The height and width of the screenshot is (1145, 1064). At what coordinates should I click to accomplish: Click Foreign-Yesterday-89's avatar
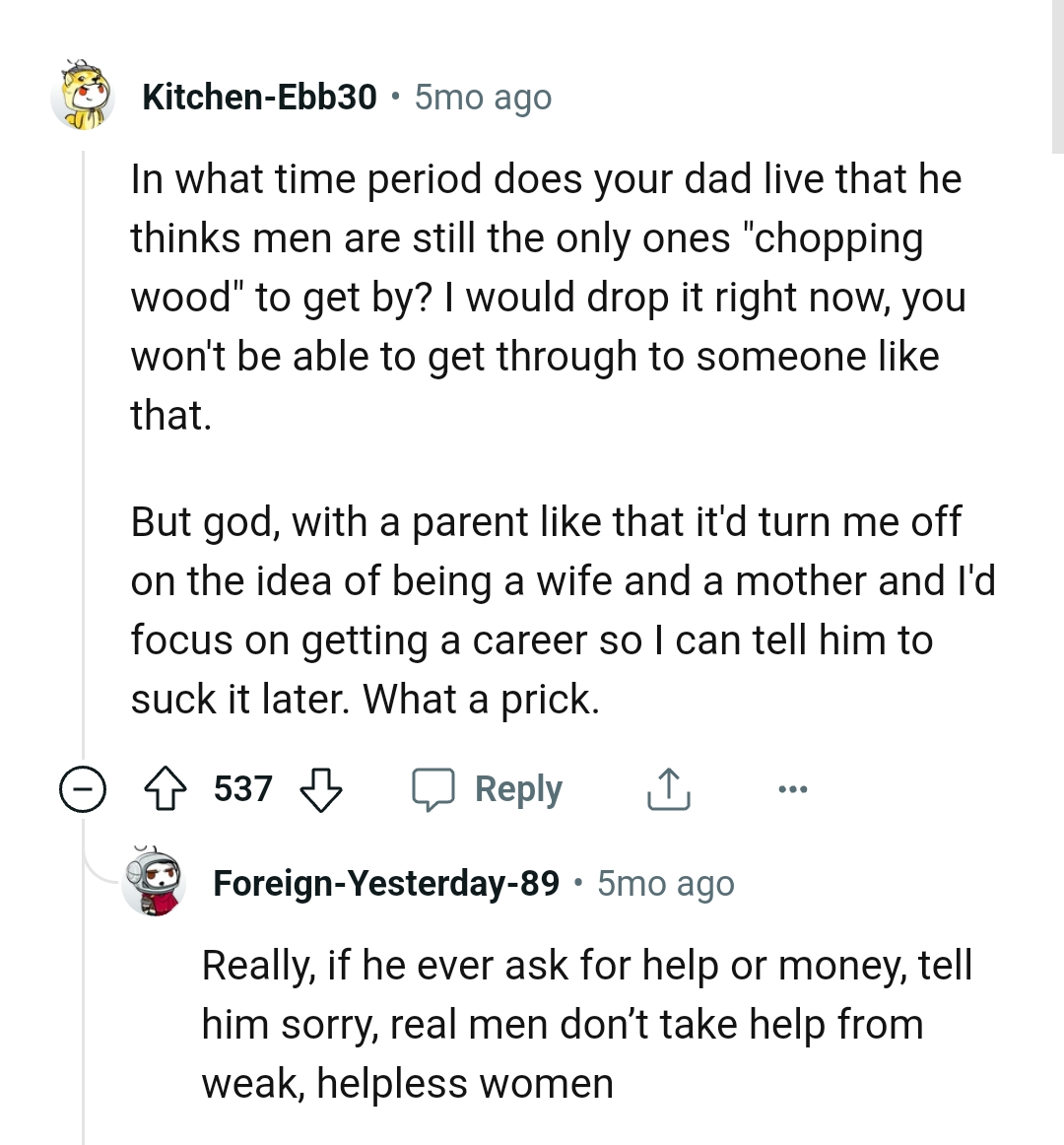(153, 883)
